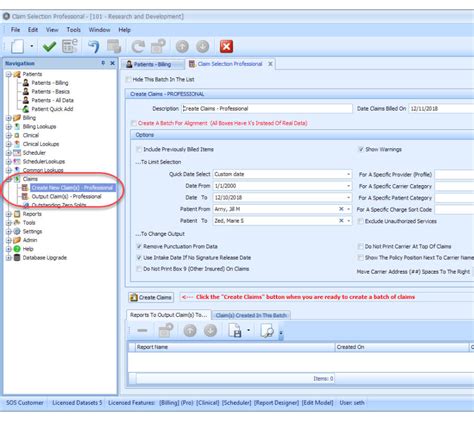Viewport: 474px width, 421px height.
Task: Expand the Scheduler tree node
Action: [9, 153]
